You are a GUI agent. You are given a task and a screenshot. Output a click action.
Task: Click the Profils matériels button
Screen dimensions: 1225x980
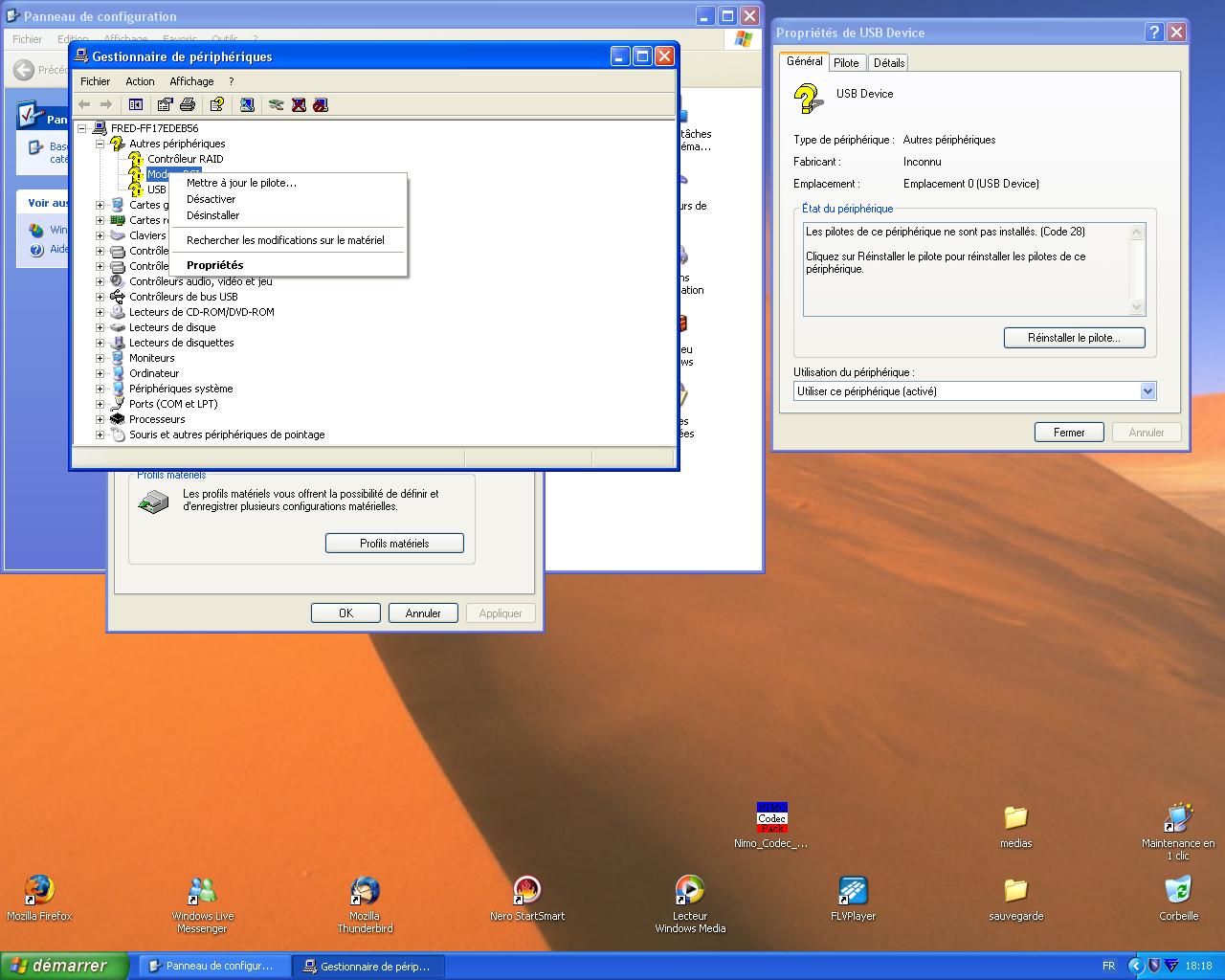click(x=394, y=544)
